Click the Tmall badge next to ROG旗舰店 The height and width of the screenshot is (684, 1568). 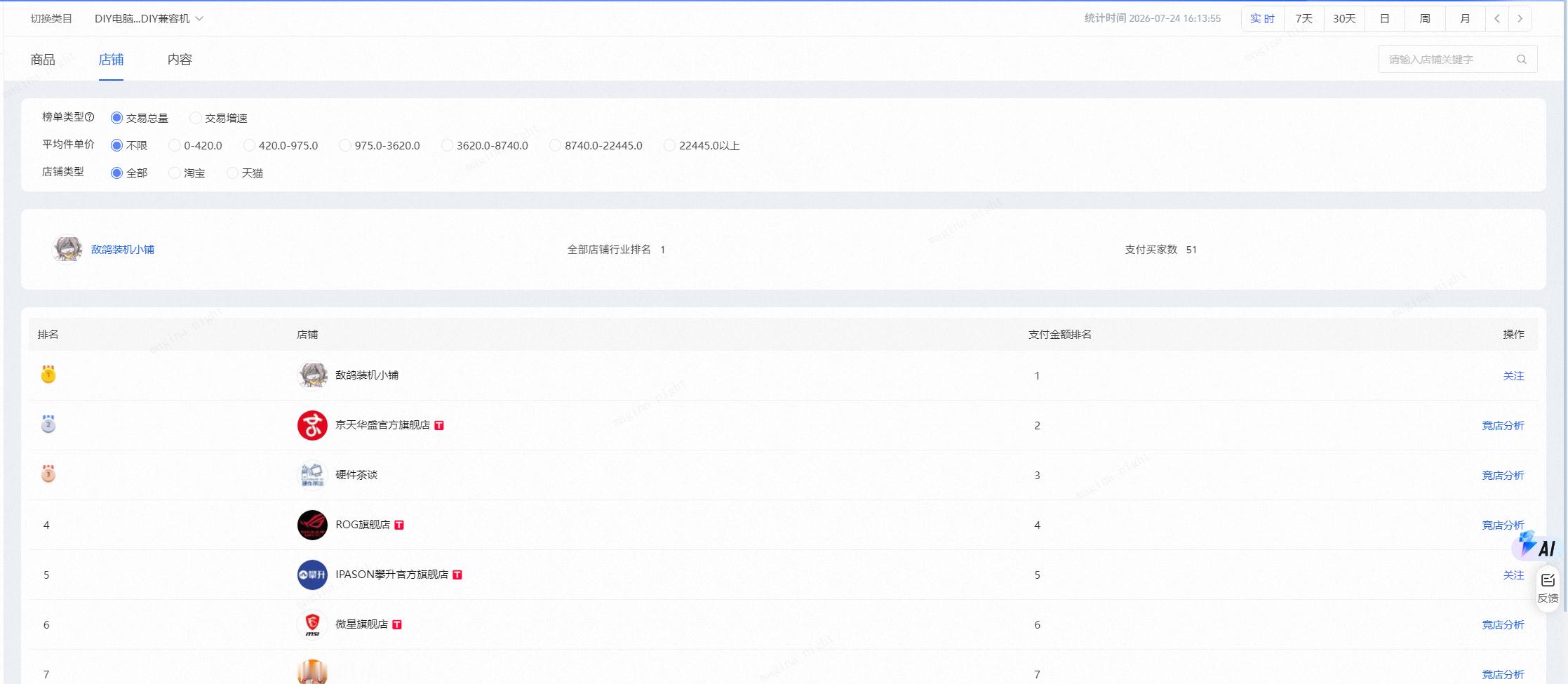(399, 525)
